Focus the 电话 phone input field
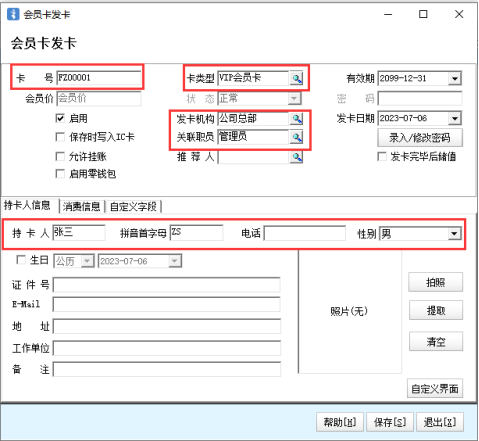Screen dimensions: 479x441 click(305, 233)
